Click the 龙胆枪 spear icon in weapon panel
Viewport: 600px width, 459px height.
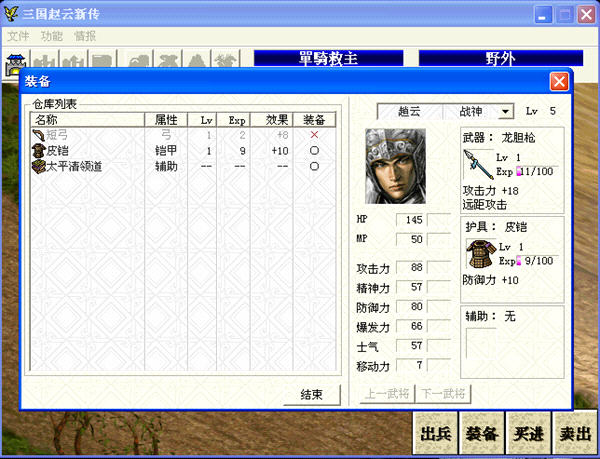[478, 164]
